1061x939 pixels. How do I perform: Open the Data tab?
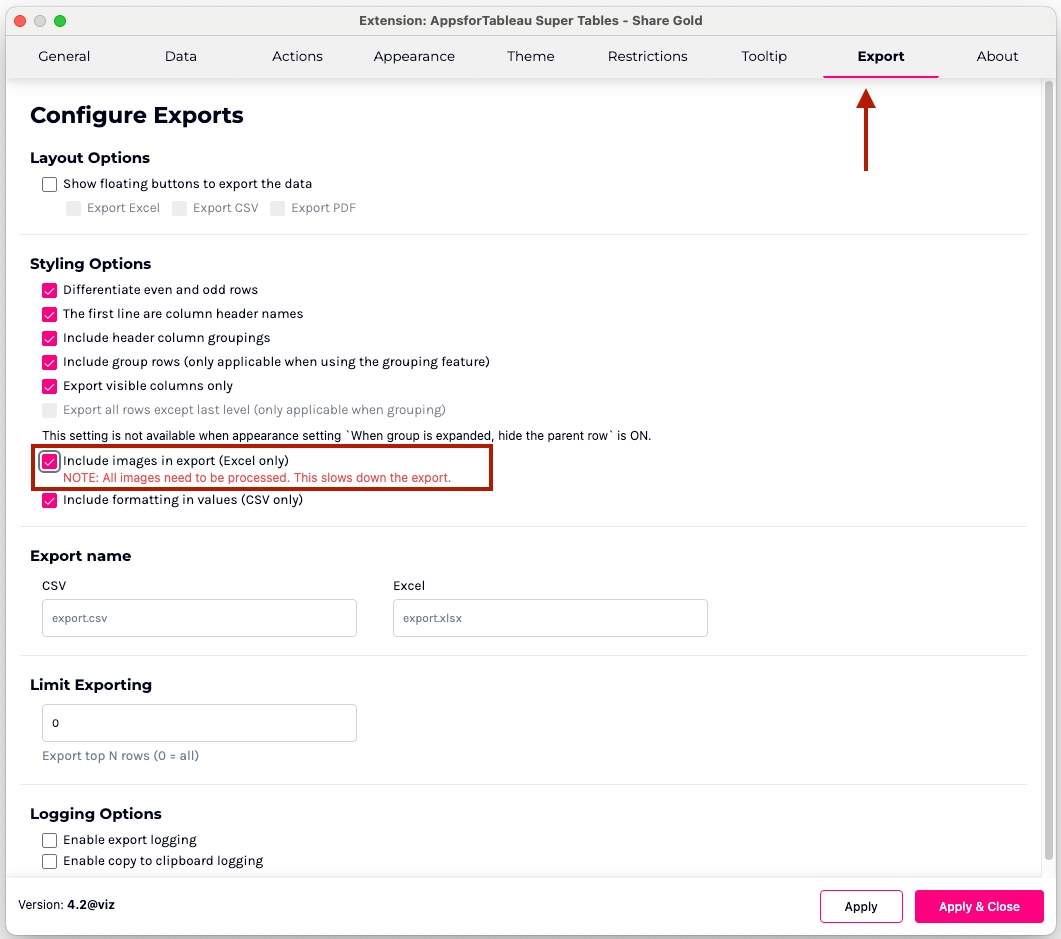tap(181, 56)
